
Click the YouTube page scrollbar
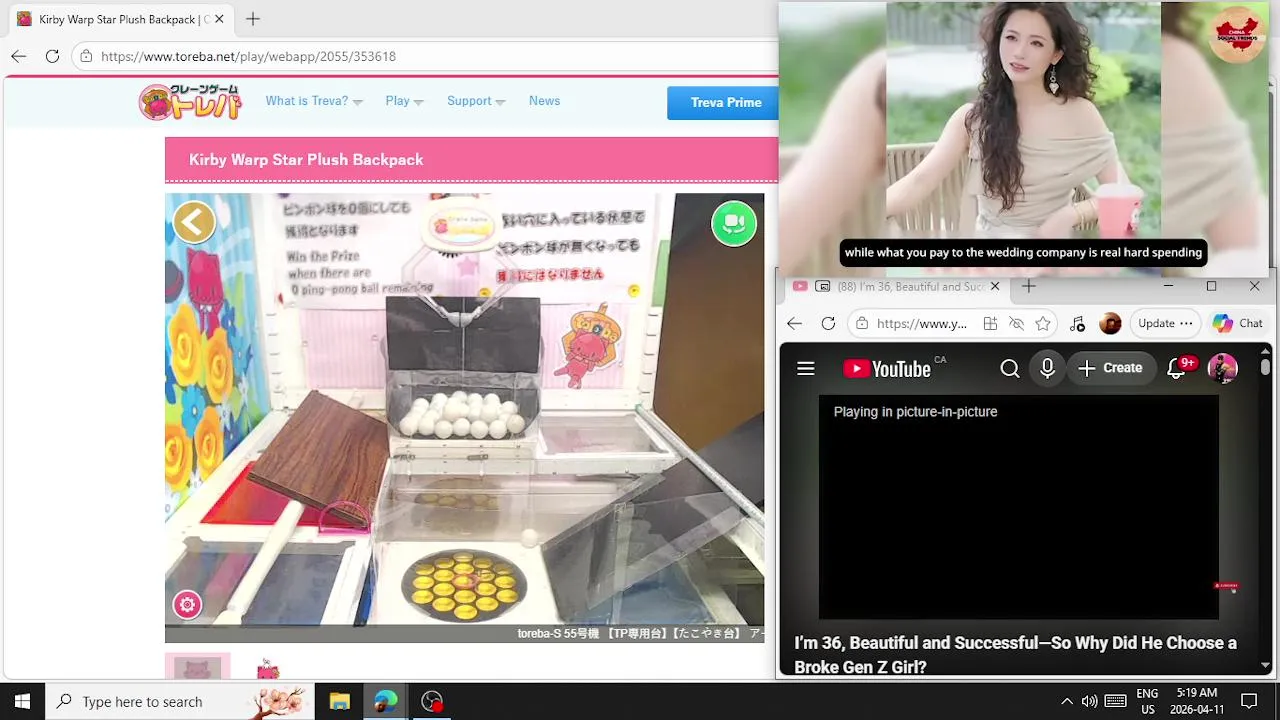1265,367
